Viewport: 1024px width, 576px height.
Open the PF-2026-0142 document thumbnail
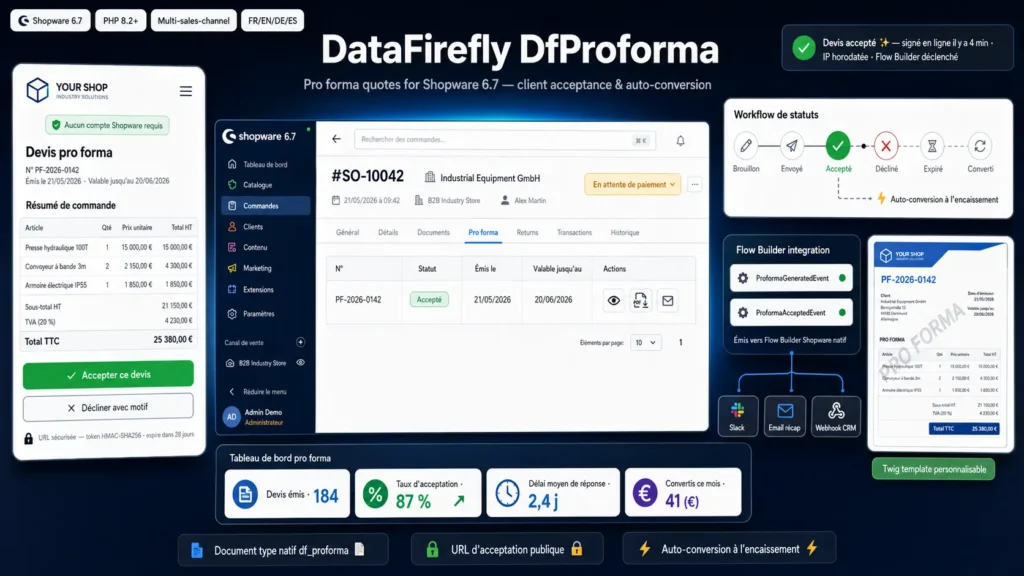coord(940,344)
